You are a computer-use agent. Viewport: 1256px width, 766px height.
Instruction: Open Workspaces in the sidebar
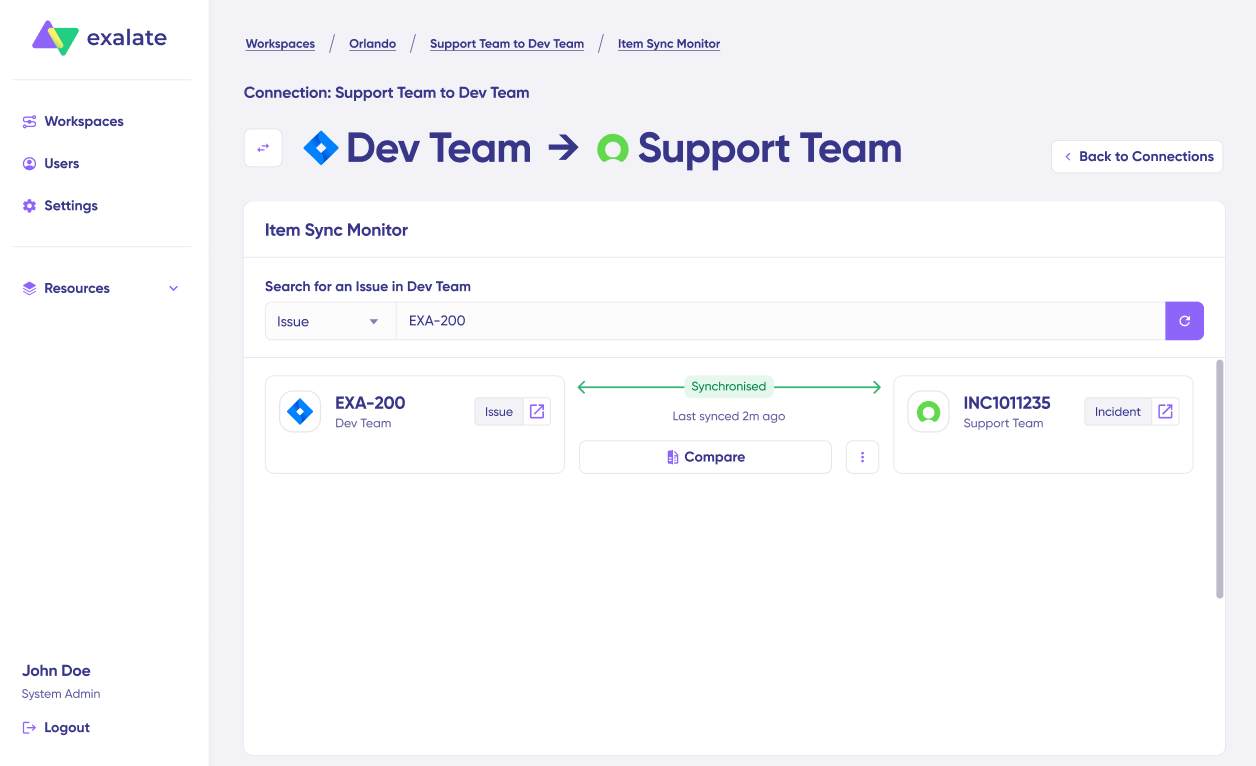84,121
